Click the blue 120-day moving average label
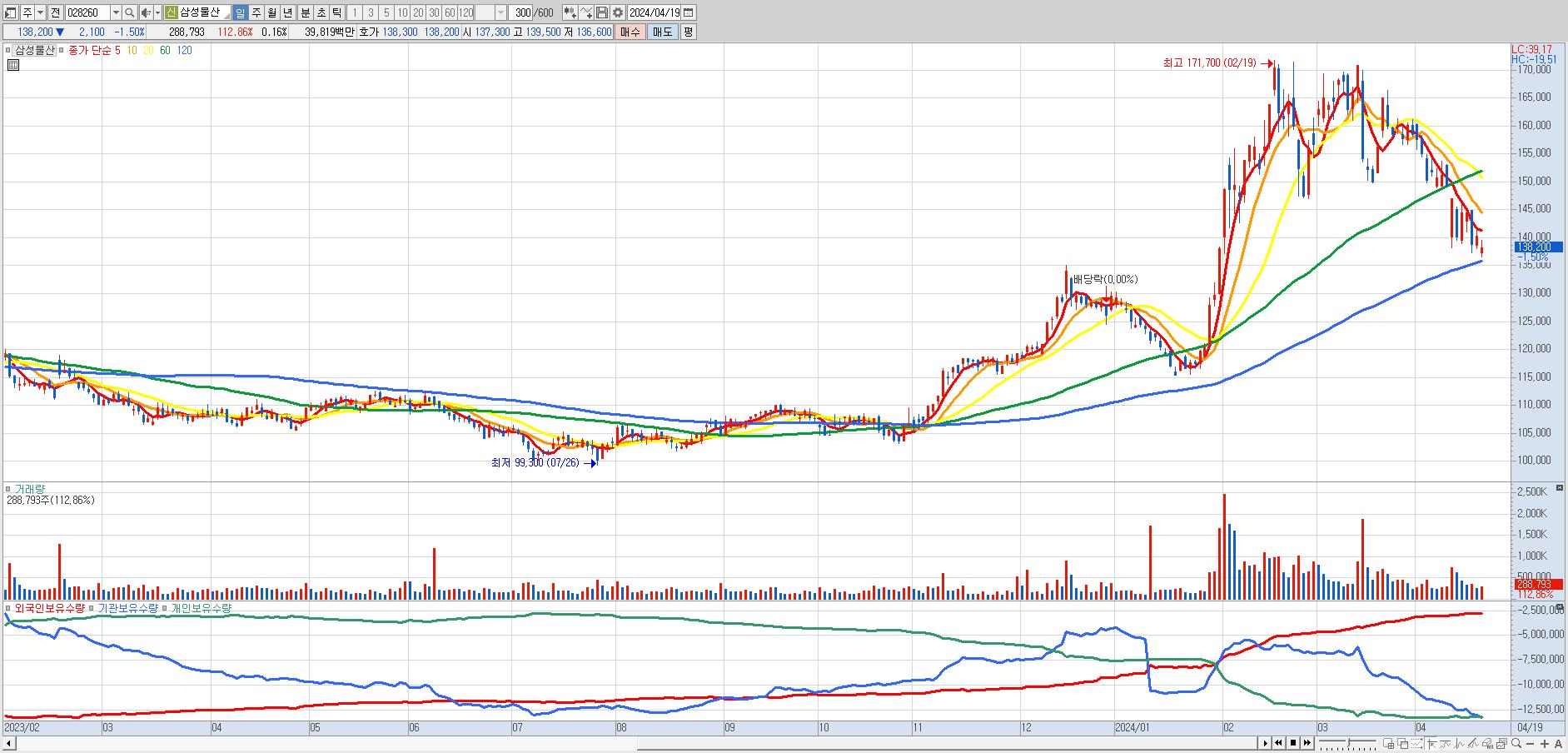 (x=184, y=50)
